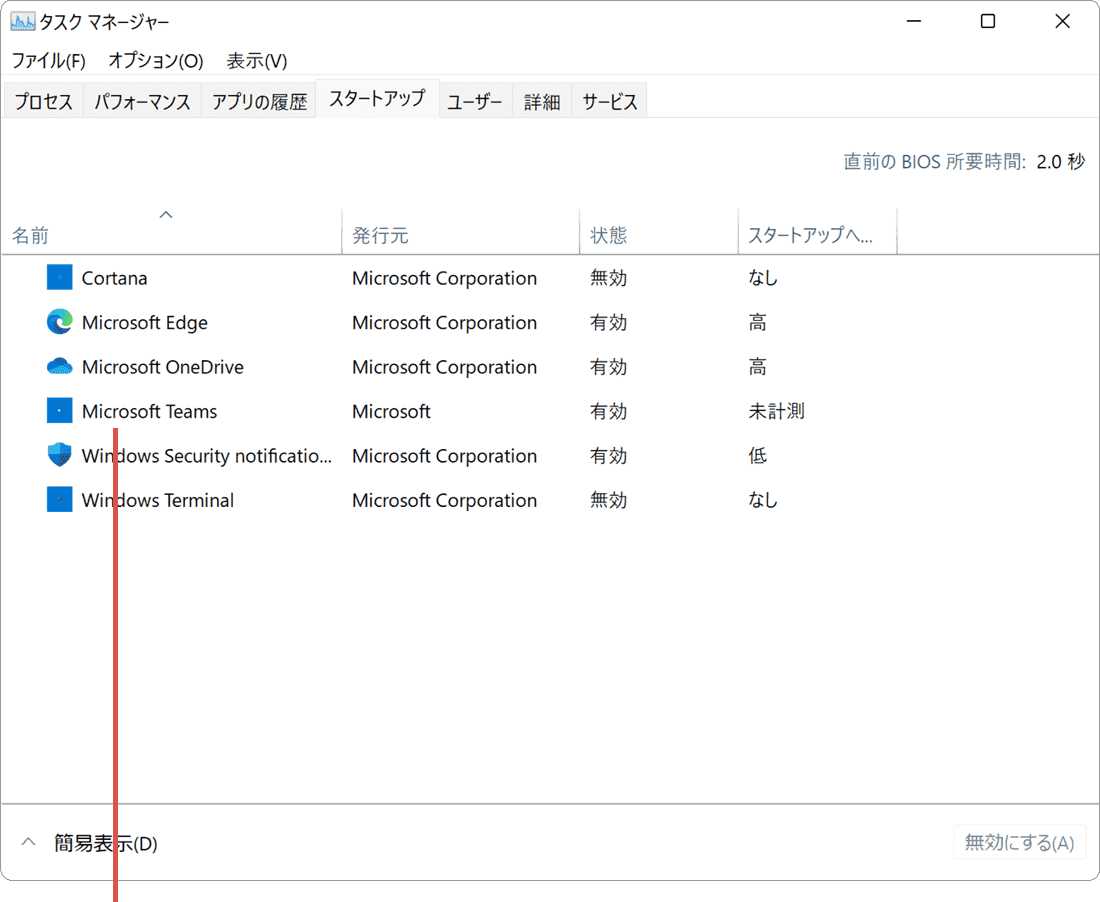Viewport: 1100px width, 902px height.
Task: Select the Microsoft Edge row name
Action: click(145, 323)
